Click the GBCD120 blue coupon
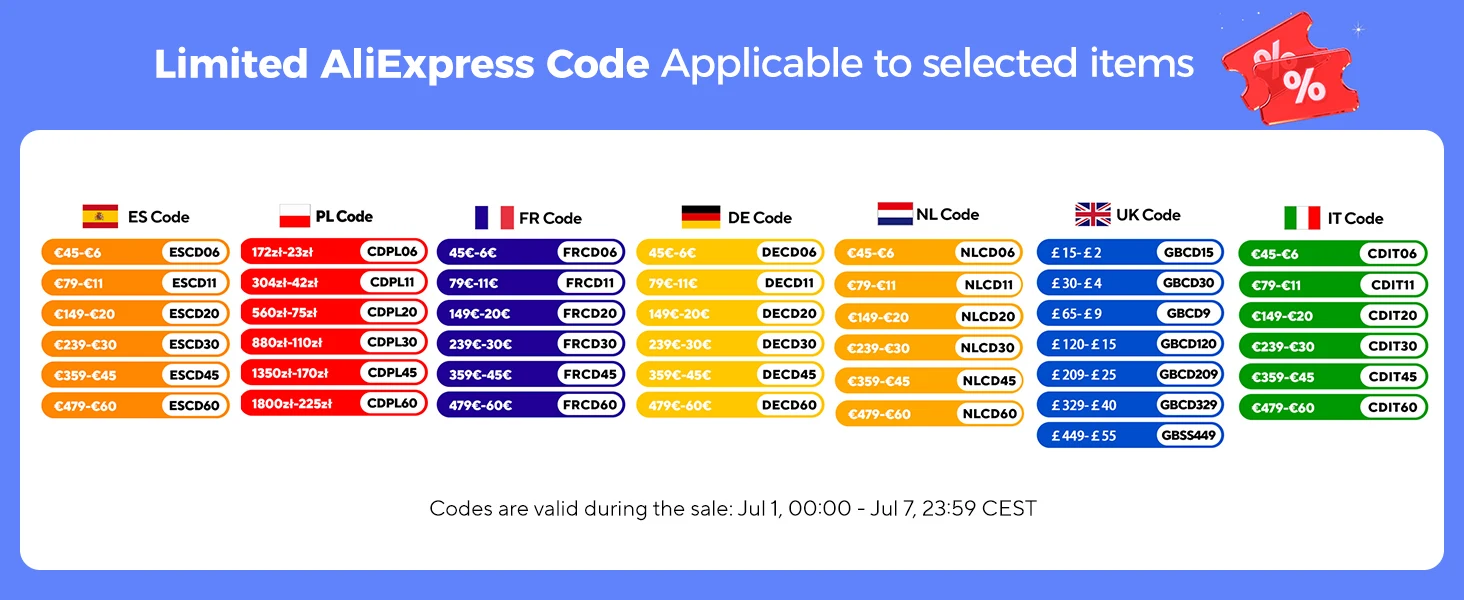The width and height of the screenshot is (1464, 600). (x=1131, y=343)
